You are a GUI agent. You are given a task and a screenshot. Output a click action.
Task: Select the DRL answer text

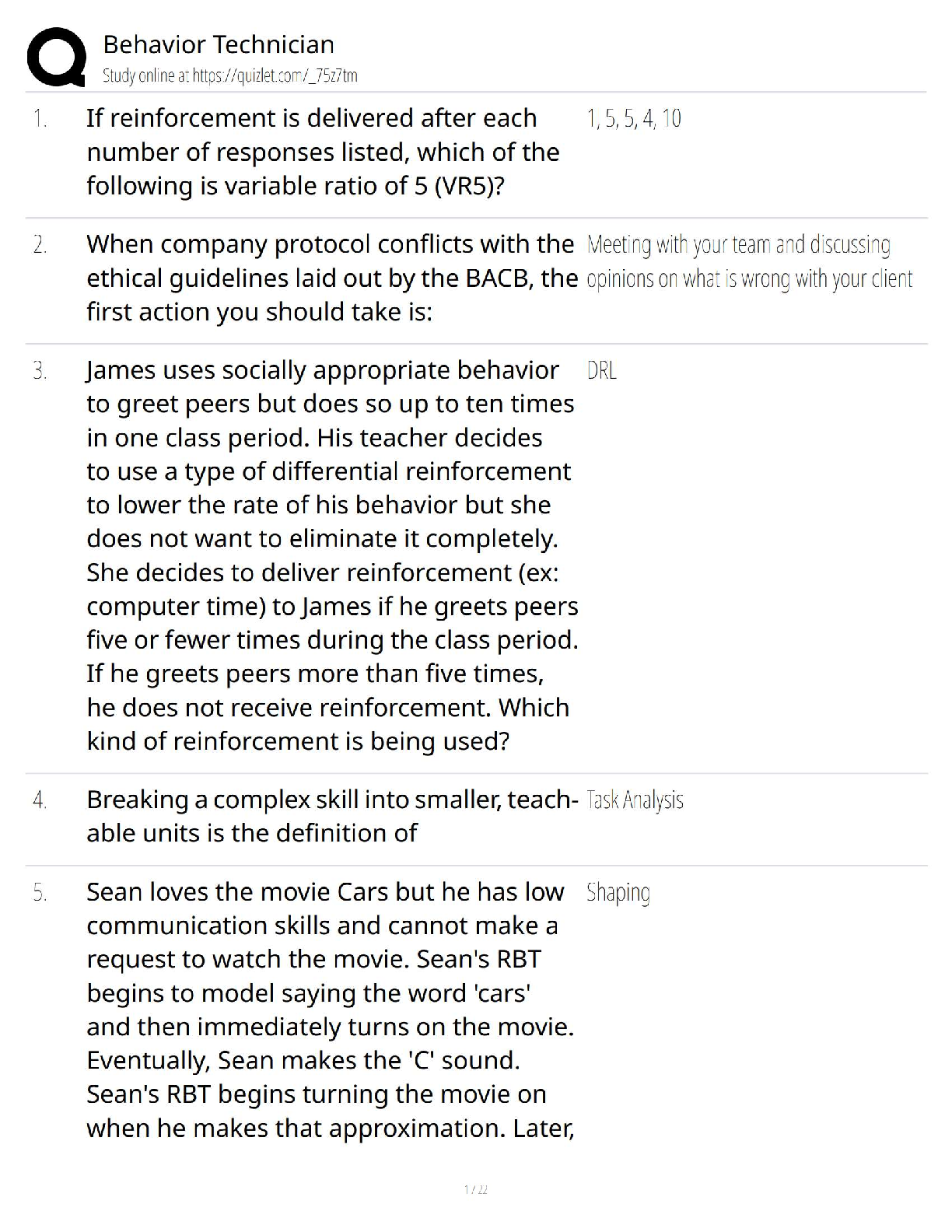601,371
